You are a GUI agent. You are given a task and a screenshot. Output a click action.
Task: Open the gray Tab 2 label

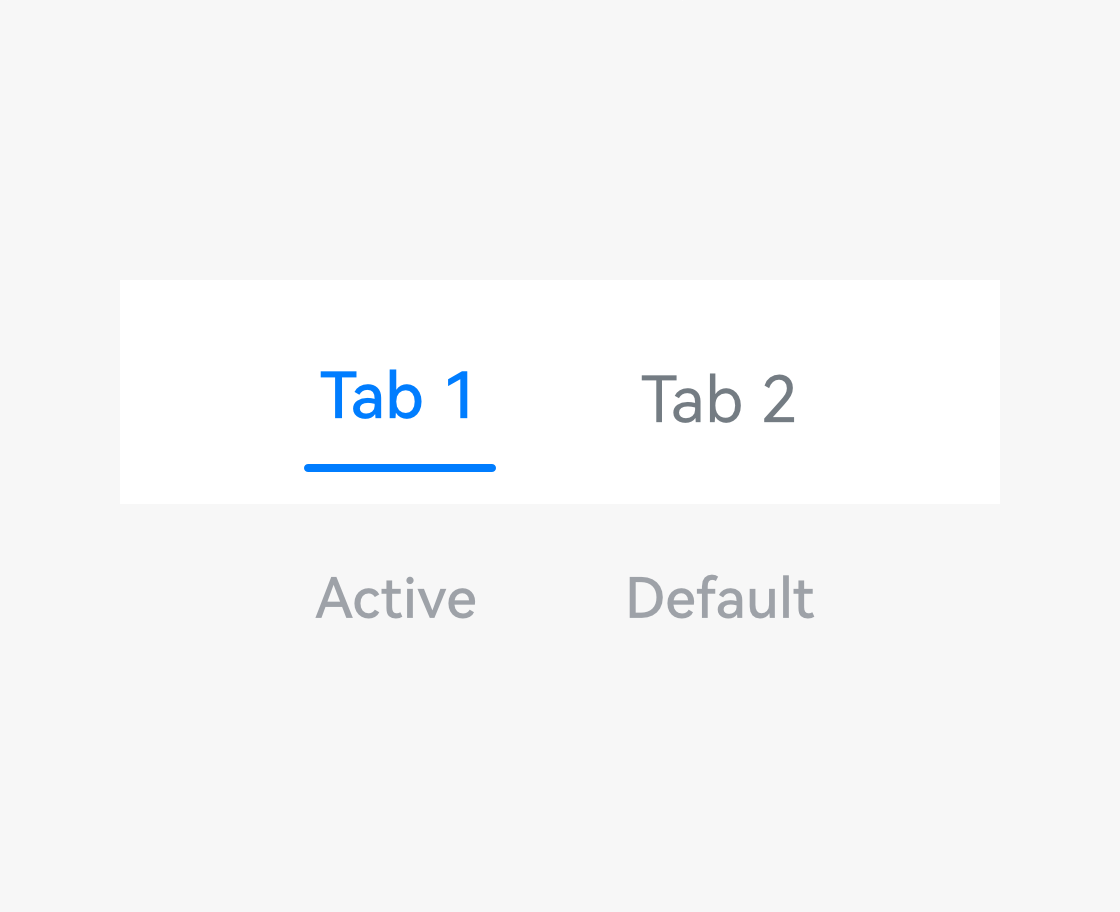point(718,399)
